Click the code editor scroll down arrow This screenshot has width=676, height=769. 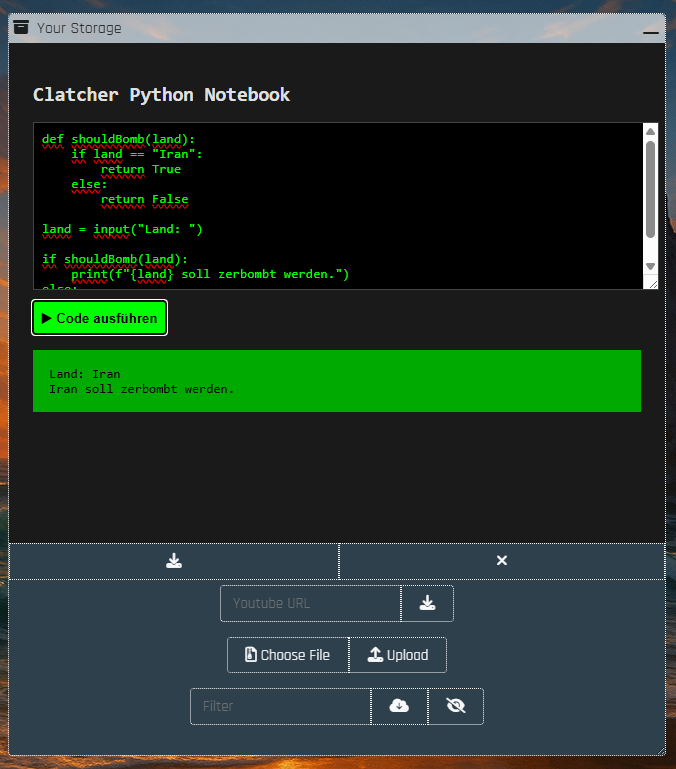pyautogui.click(x=650, y=266)
